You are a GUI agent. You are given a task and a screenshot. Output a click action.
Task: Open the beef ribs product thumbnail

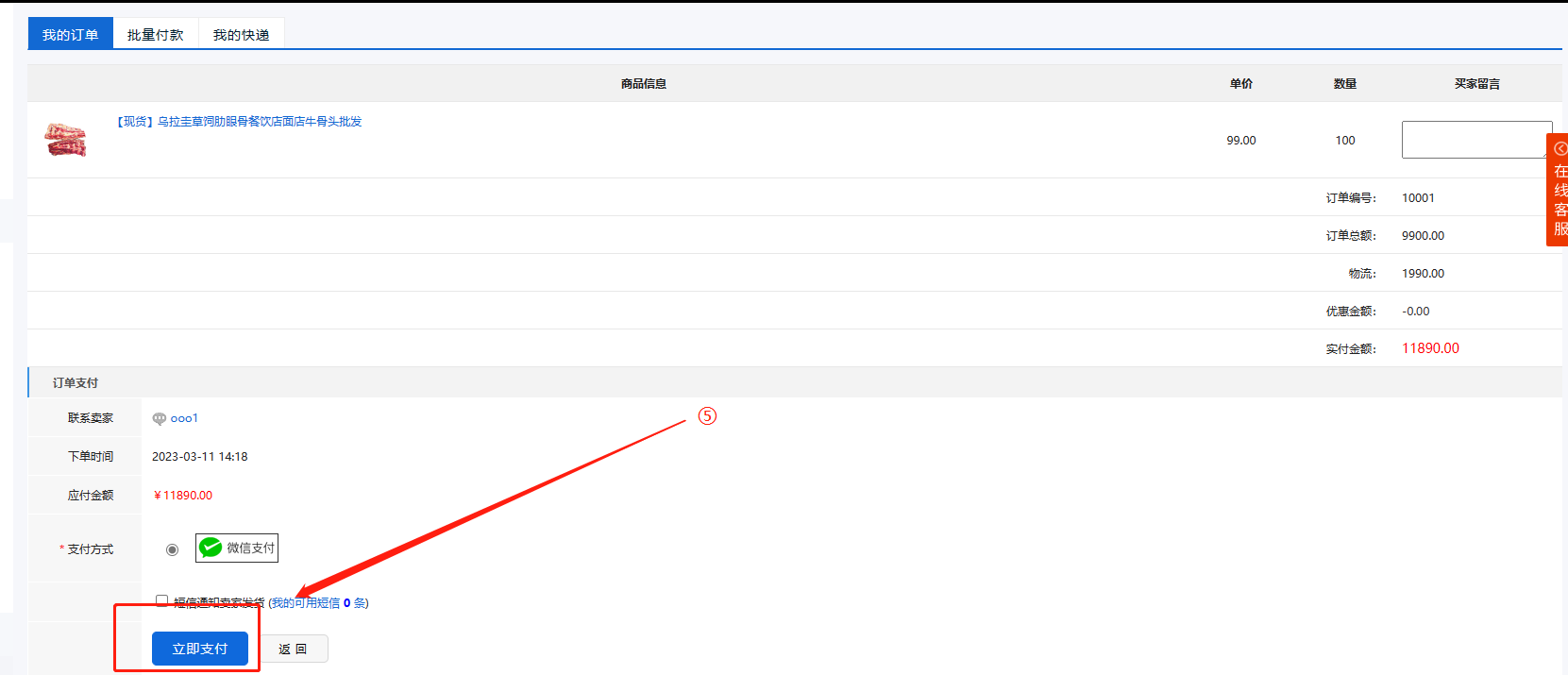(65, 140)
